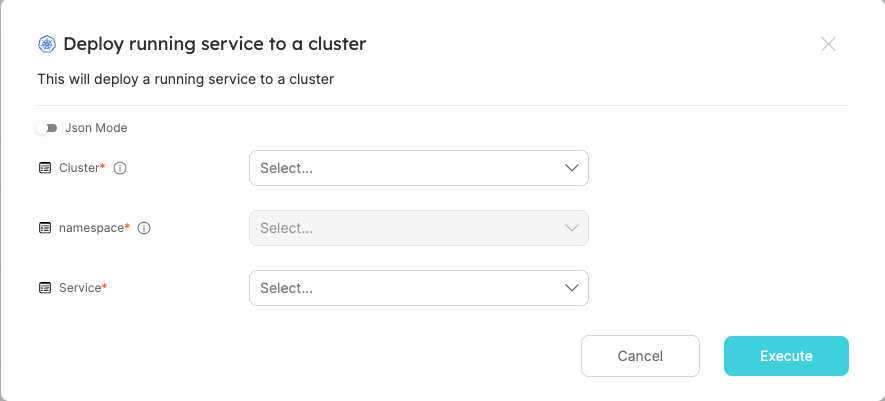885x401 pixels.
Task: Click the Service field label
Action: coord(81,288)
